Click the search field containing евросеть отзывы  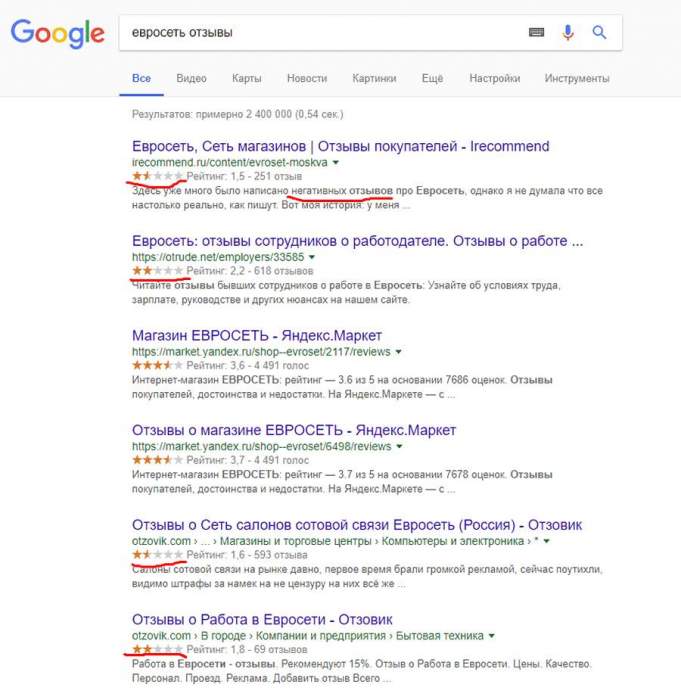(x=320, y=33)
